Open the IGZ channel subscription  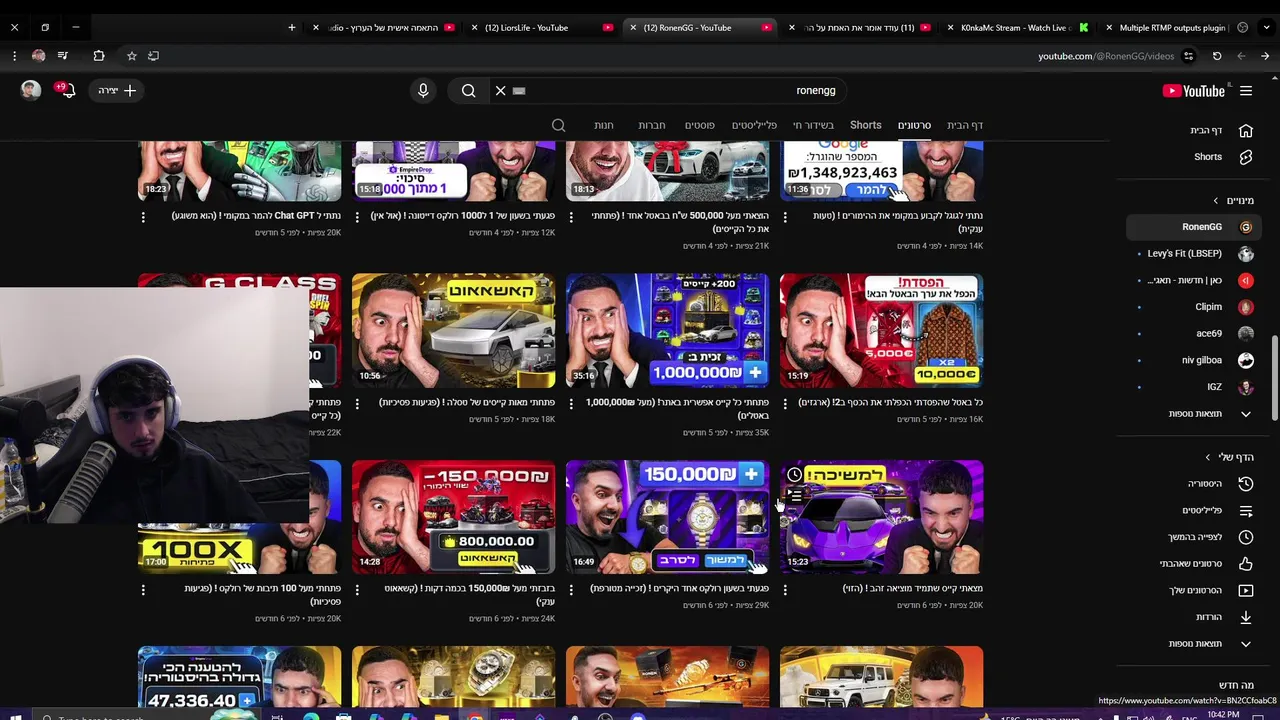click(1194, 387)
